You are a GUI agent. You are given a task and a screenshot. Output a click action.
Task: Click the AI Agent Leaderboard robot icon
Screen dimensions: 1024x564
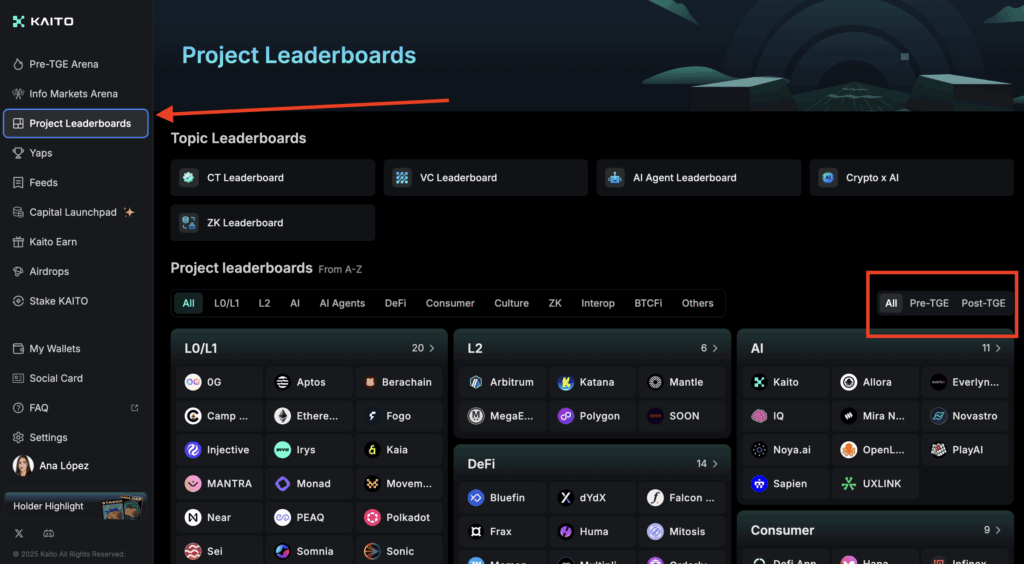(615, 178)
